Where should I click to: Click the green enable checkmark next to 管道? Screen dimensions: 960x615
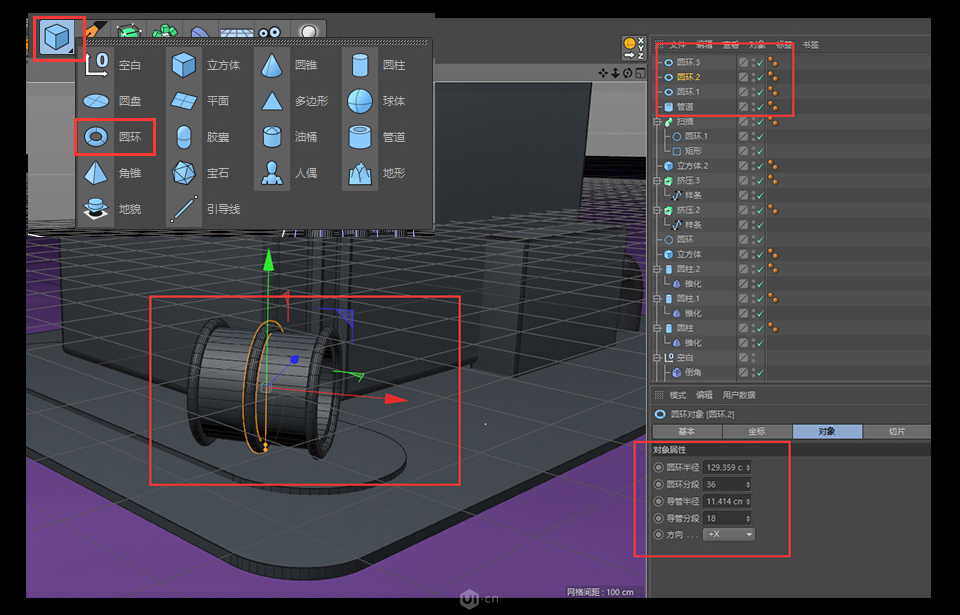coord(760,107)
